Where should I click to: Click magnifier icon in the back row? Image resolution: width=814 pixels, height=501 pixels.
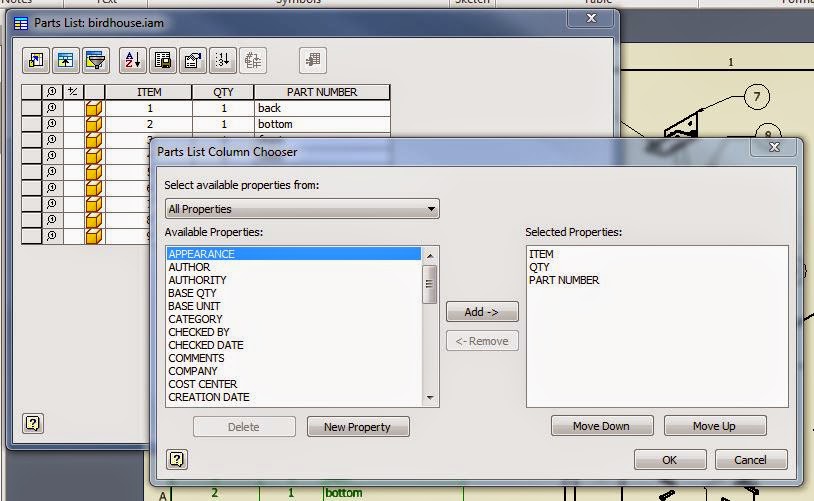(x=51, y=108)
